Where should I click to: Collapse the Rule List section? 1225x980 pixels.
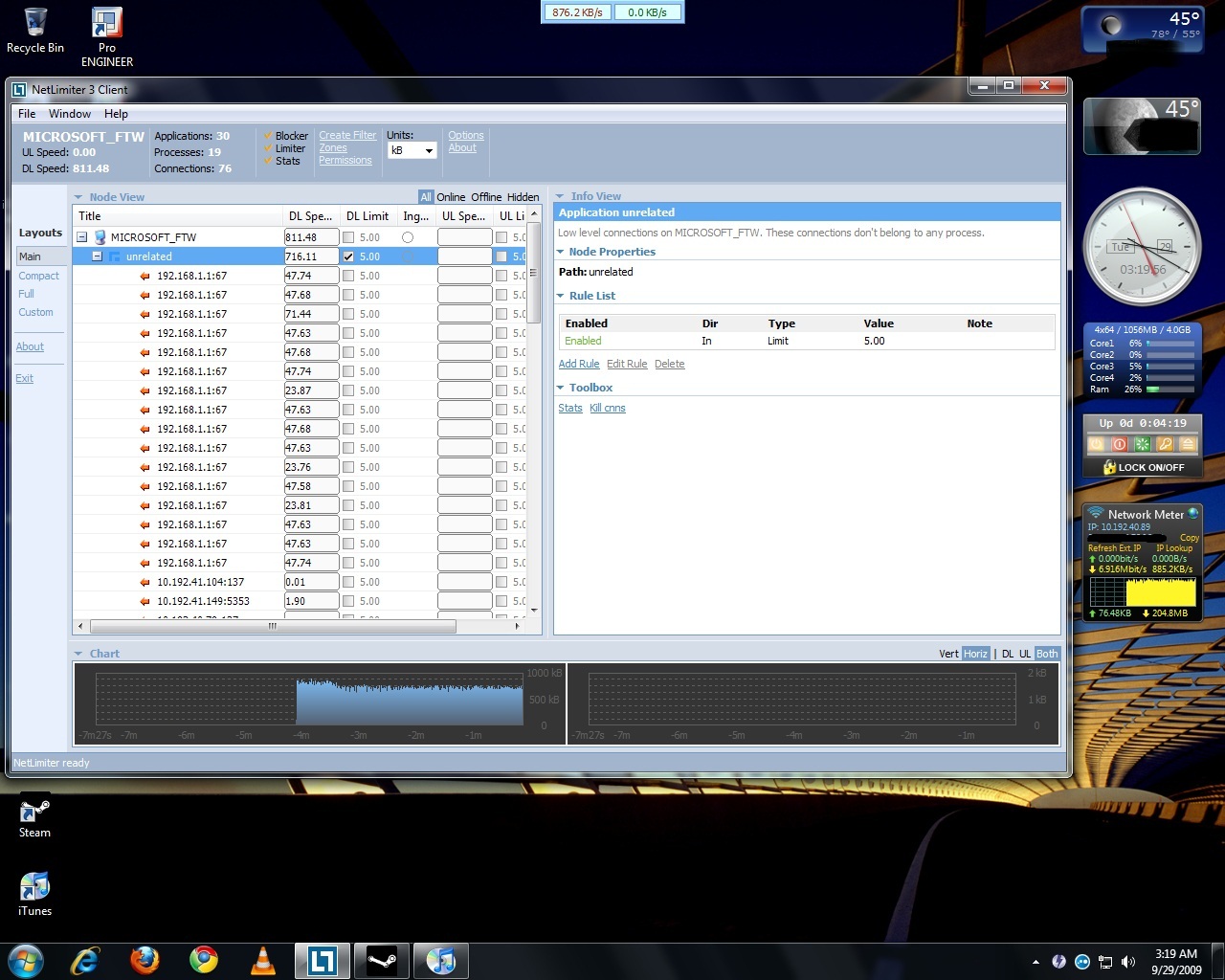561,296
